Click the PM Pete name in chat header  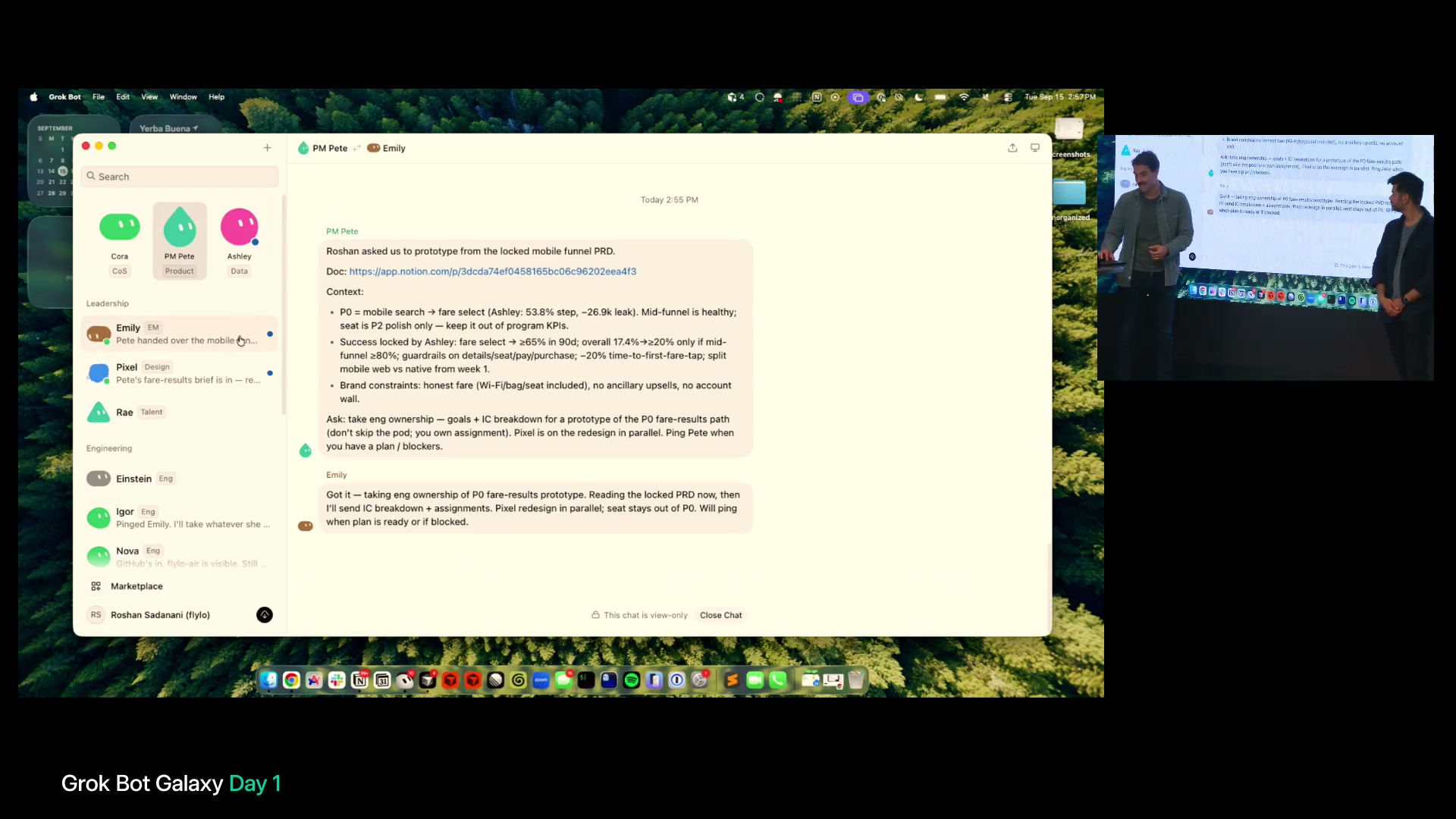[330, 148]
